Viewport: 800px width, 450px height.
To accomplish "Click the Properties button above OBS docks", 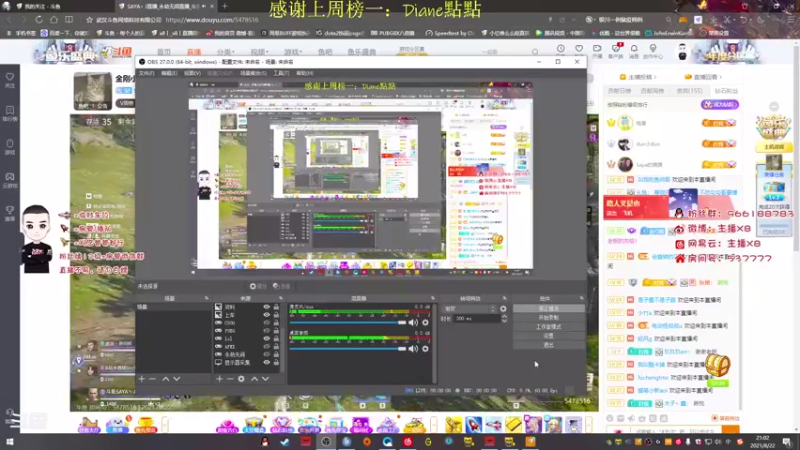I will click(x=258, y=286).
